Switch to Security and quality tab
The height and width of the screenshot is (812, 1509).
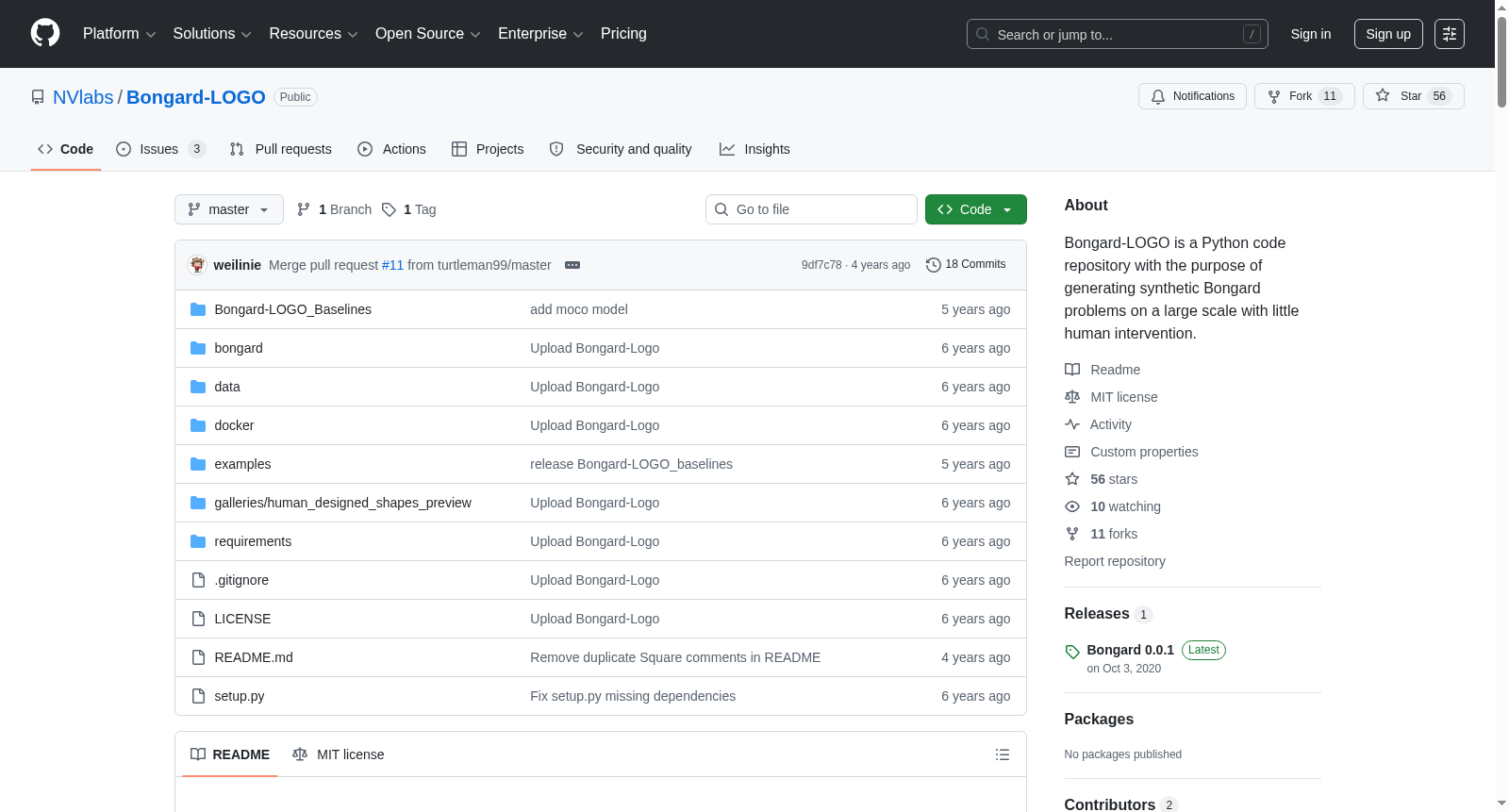pos(621,149)
